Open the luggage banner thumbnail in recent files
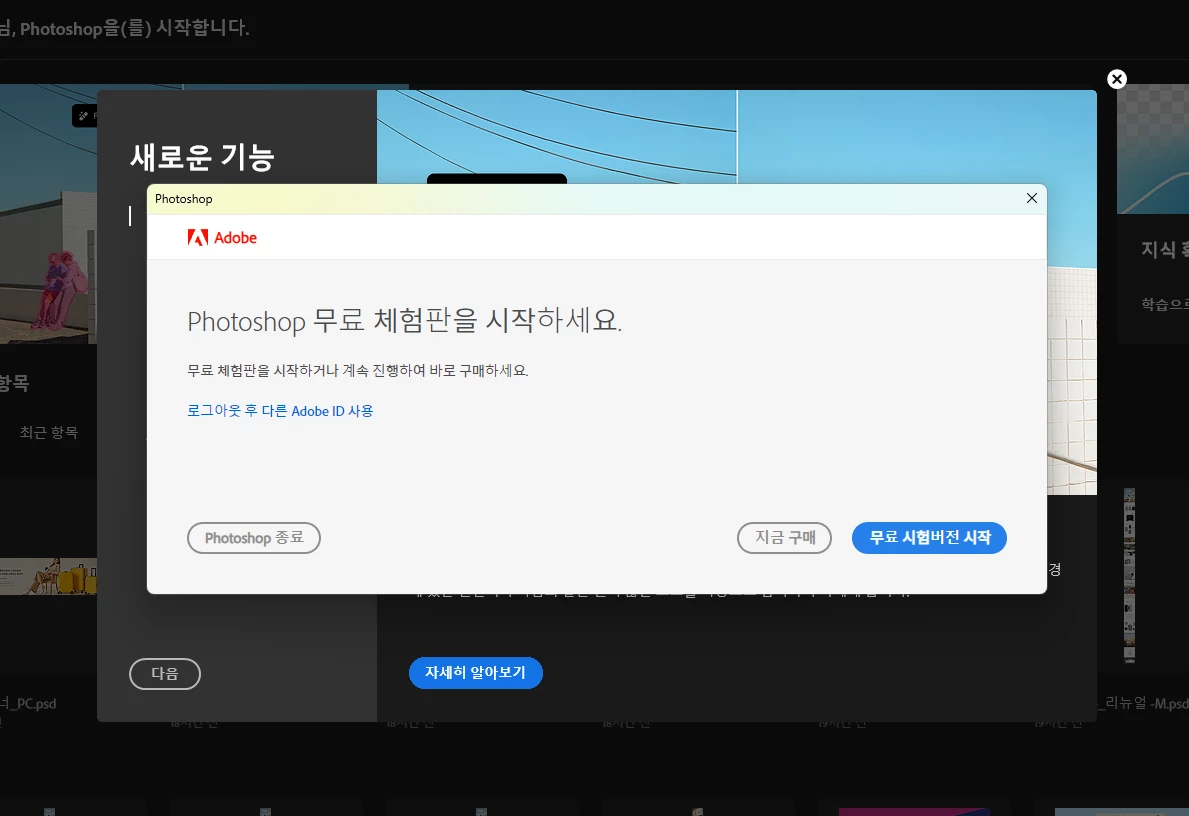Viewport: 1189px width, 816px height. (x=49, y=576)
